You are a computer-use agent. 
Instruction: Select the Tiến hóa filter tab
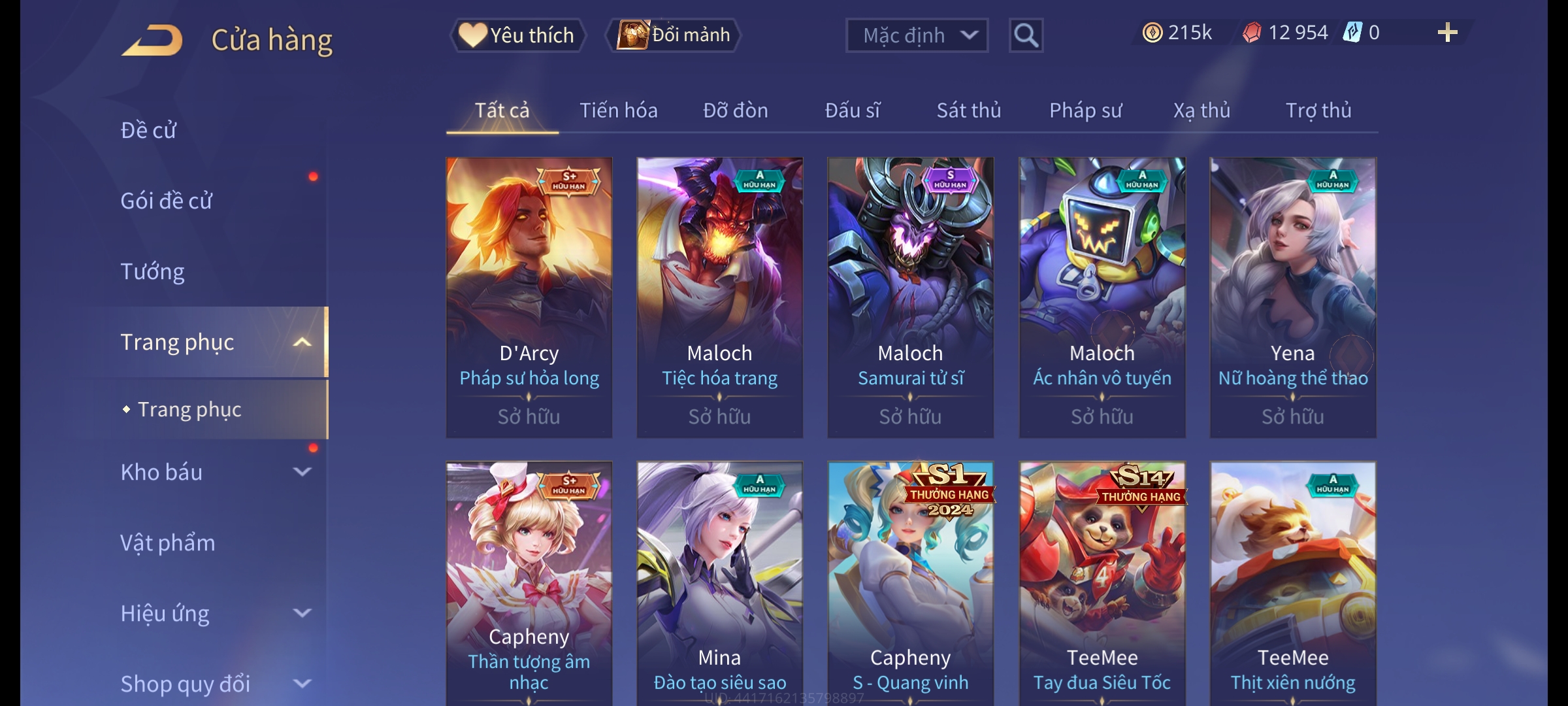[x=618, y=110]
